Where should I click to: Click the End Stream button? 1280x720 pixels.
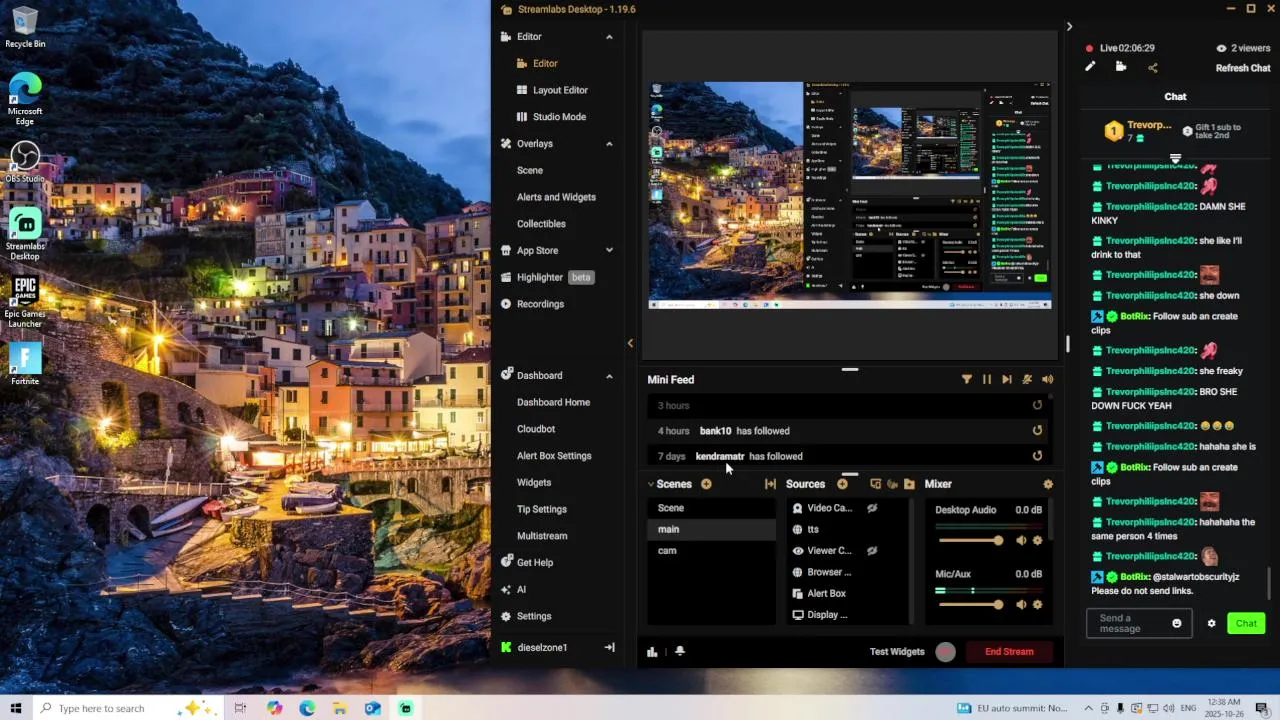(x=1009, y=652)
